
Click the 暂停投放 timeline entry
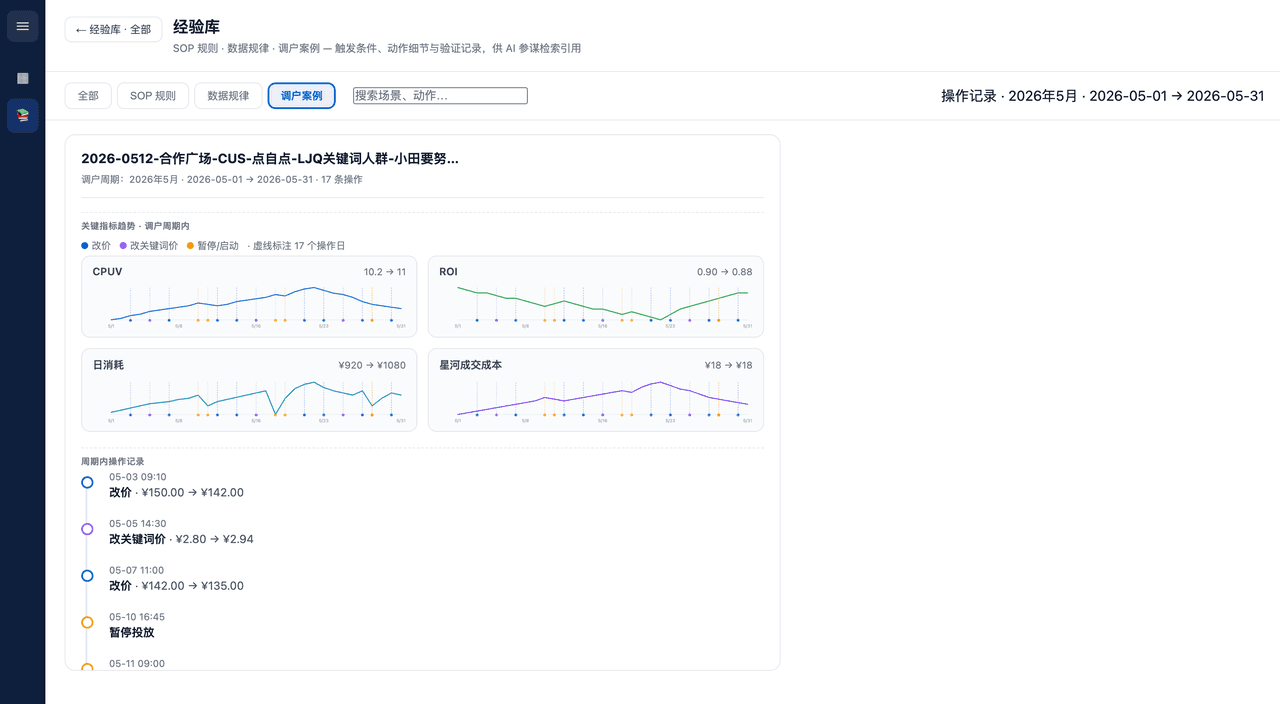(132, 633)
